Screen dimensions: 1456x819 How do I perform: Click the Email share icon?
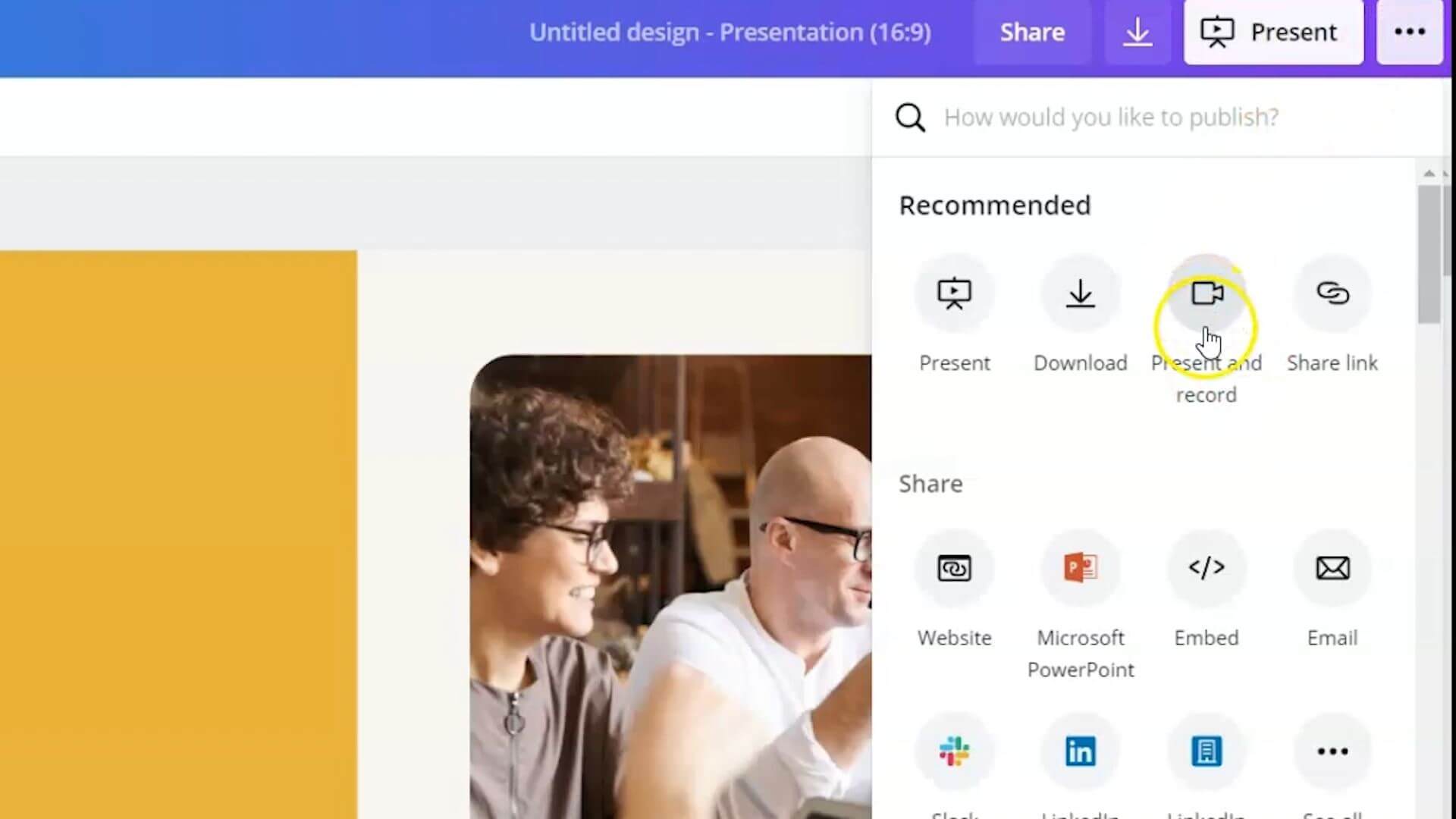(x=1332, y=568)
